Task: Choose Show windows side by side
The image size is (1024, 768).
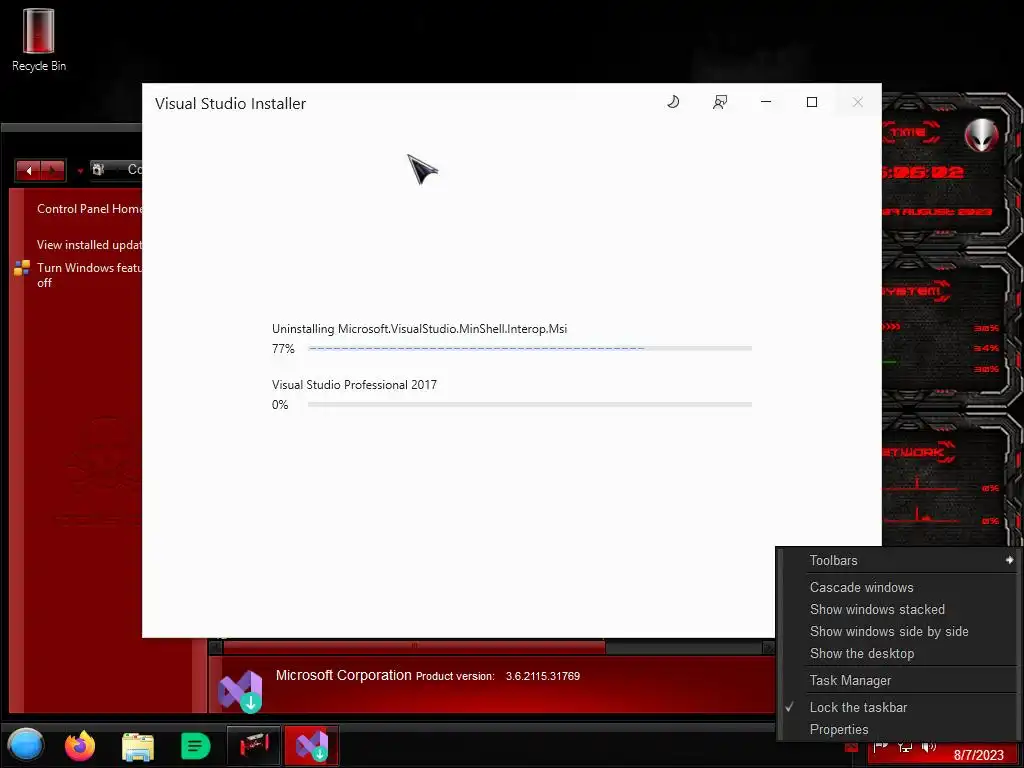Action: click(889, 632)
